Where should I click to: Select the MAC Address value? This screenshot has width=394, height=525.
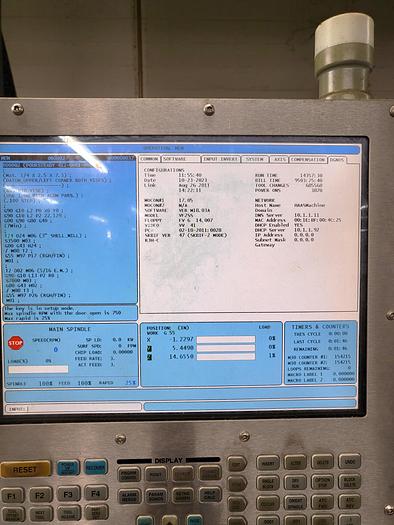(318, 220)
